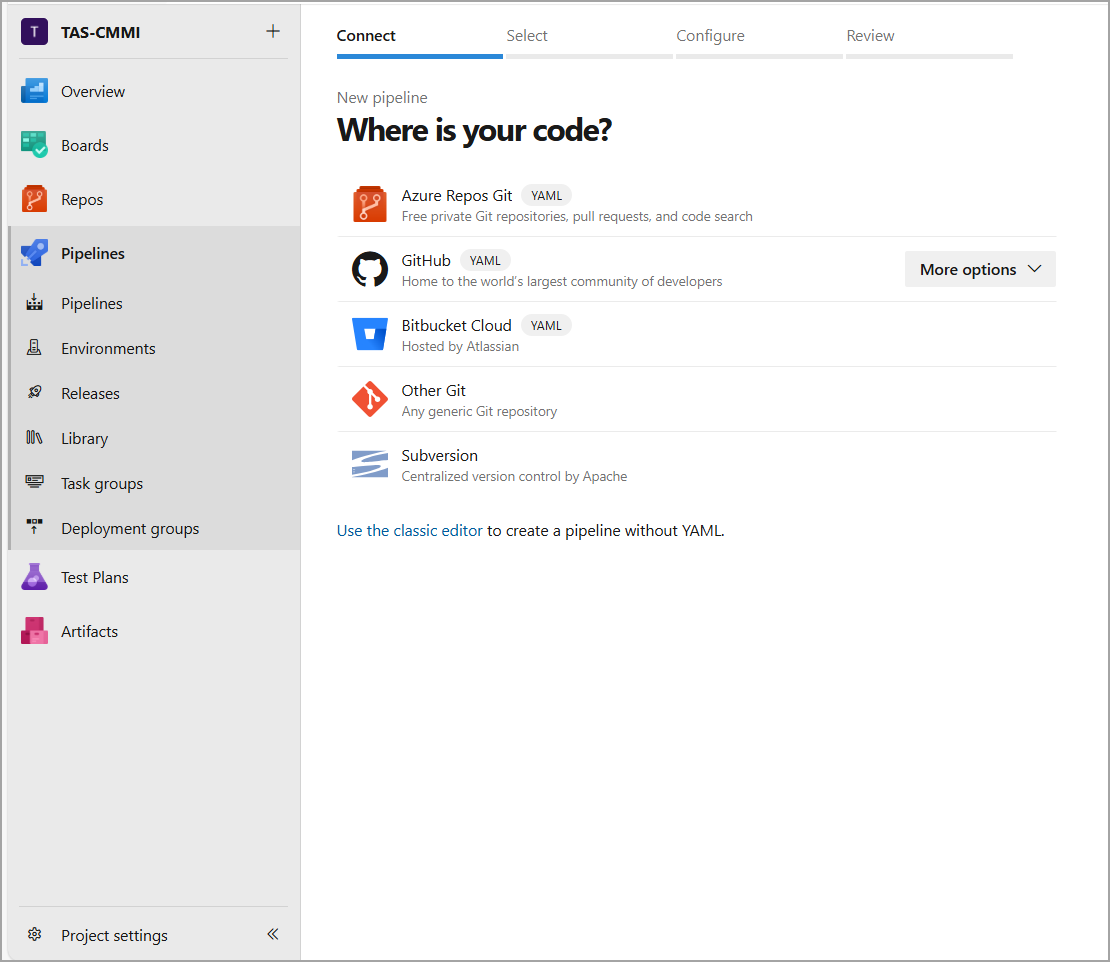
Task: Collapse the left sidebar
Action: pyautogui.click(x=272, y=934)
